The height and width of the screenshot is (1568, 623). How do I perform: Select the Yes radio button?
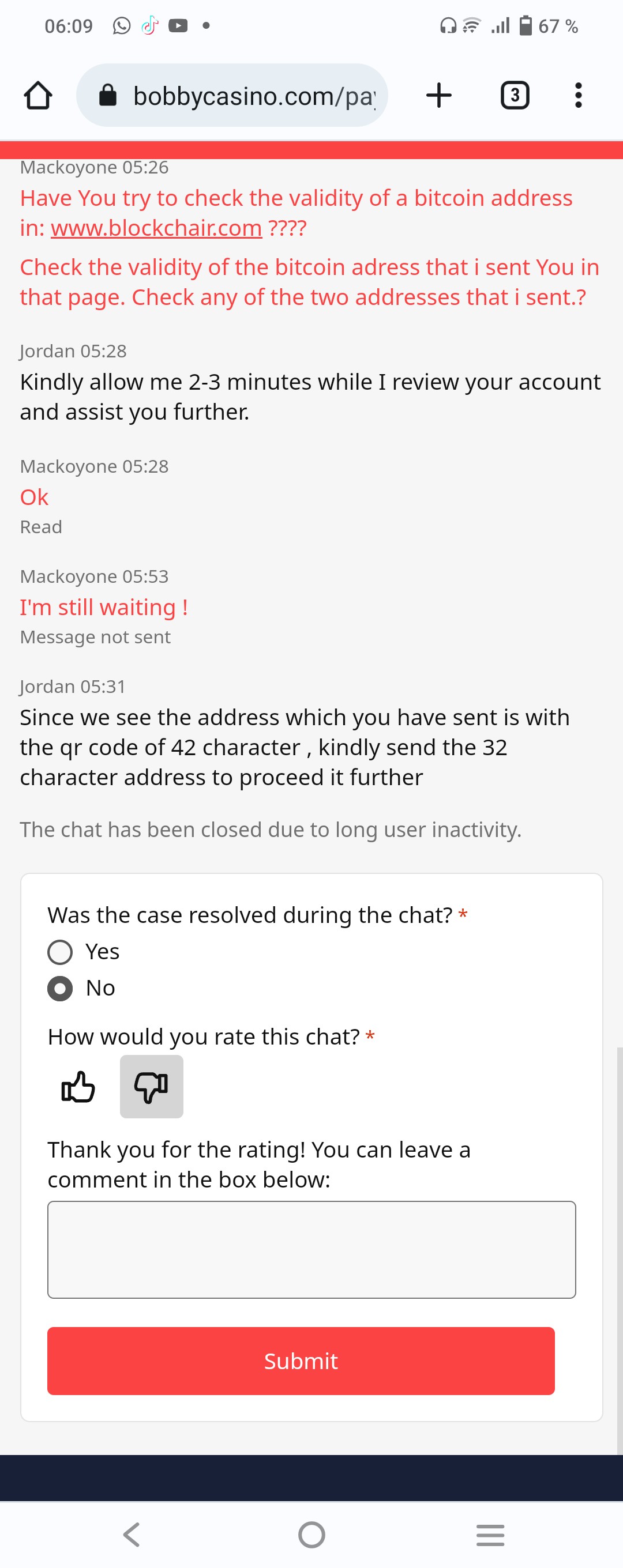point(59,952)
